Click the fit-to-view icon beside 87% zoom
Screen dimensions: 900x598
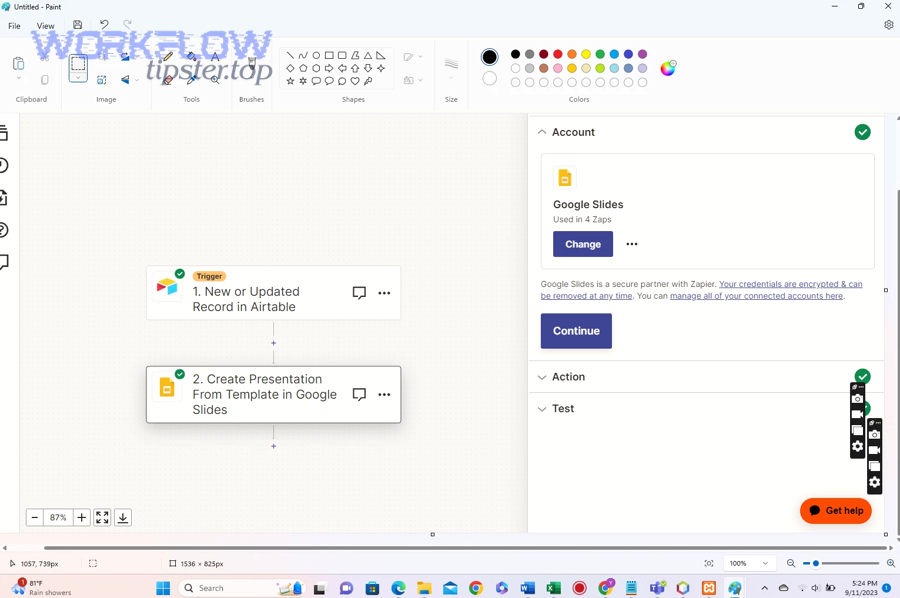coord(102,517)
